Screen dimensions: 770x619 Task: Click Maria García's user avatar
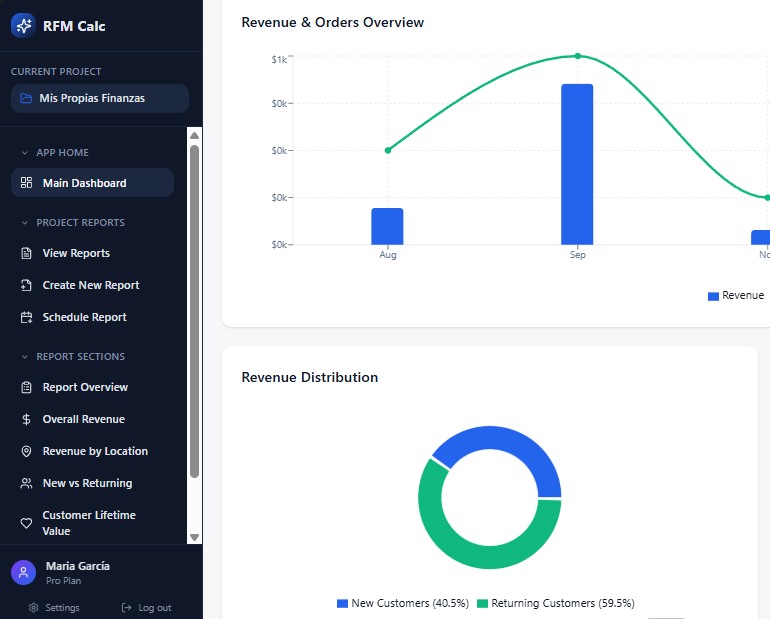(24, 572)
